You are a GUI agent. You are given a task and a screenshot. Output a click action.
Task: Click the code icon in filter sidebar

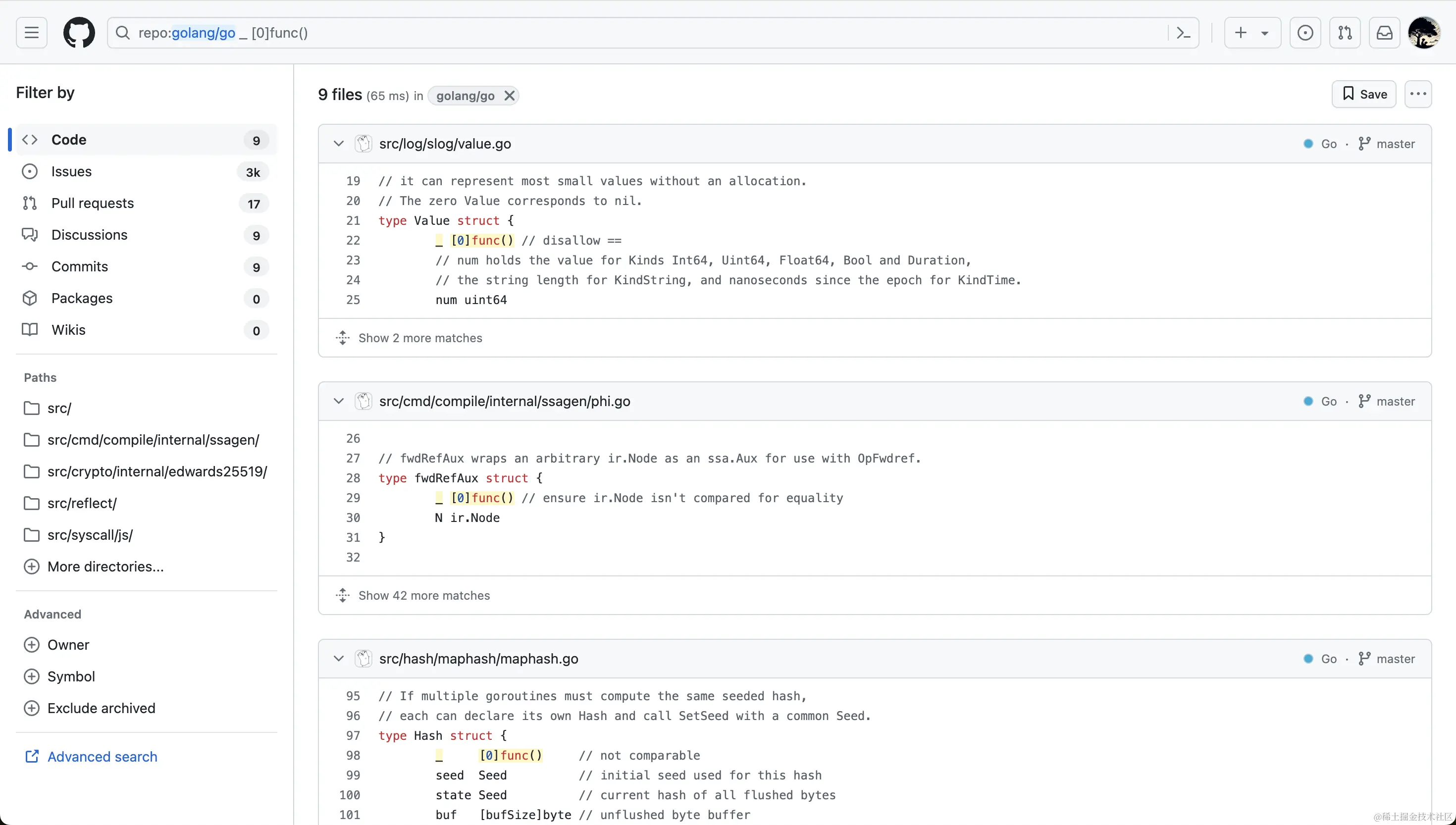(x=30, y=140)
